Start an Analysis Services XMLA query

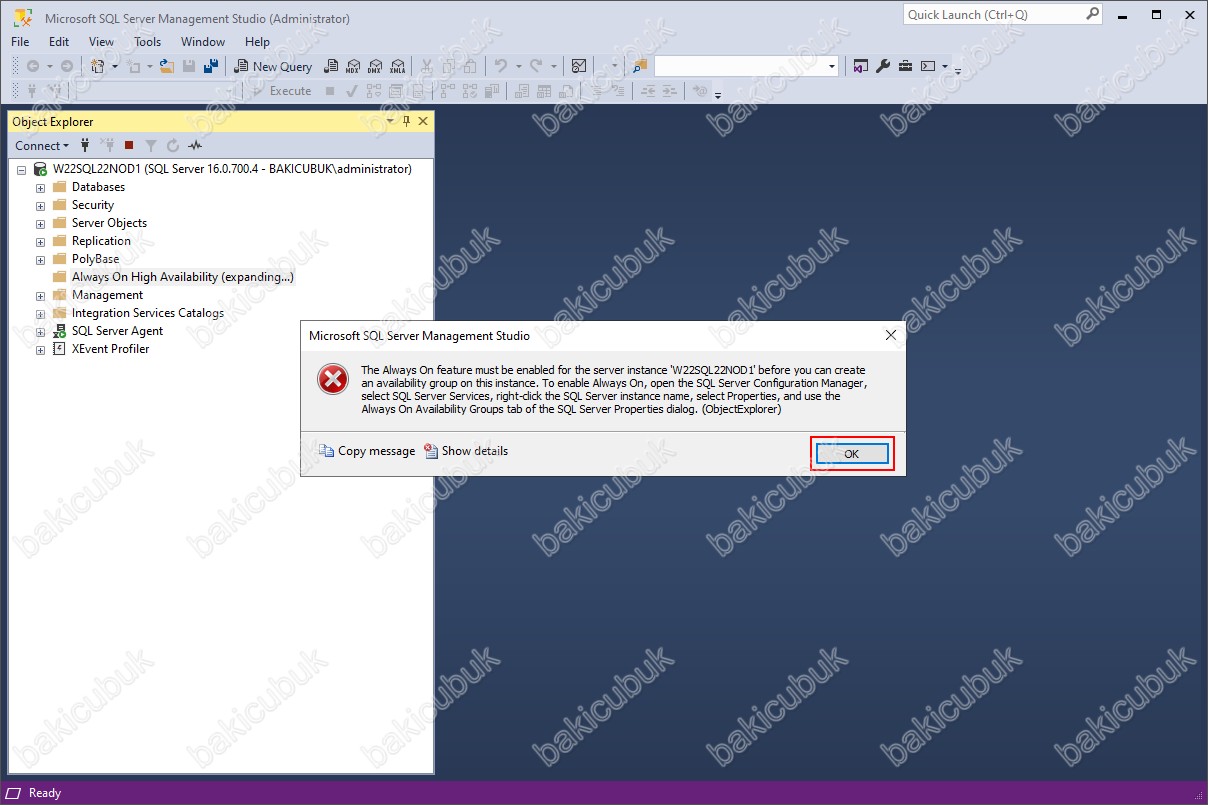(397, 66)
